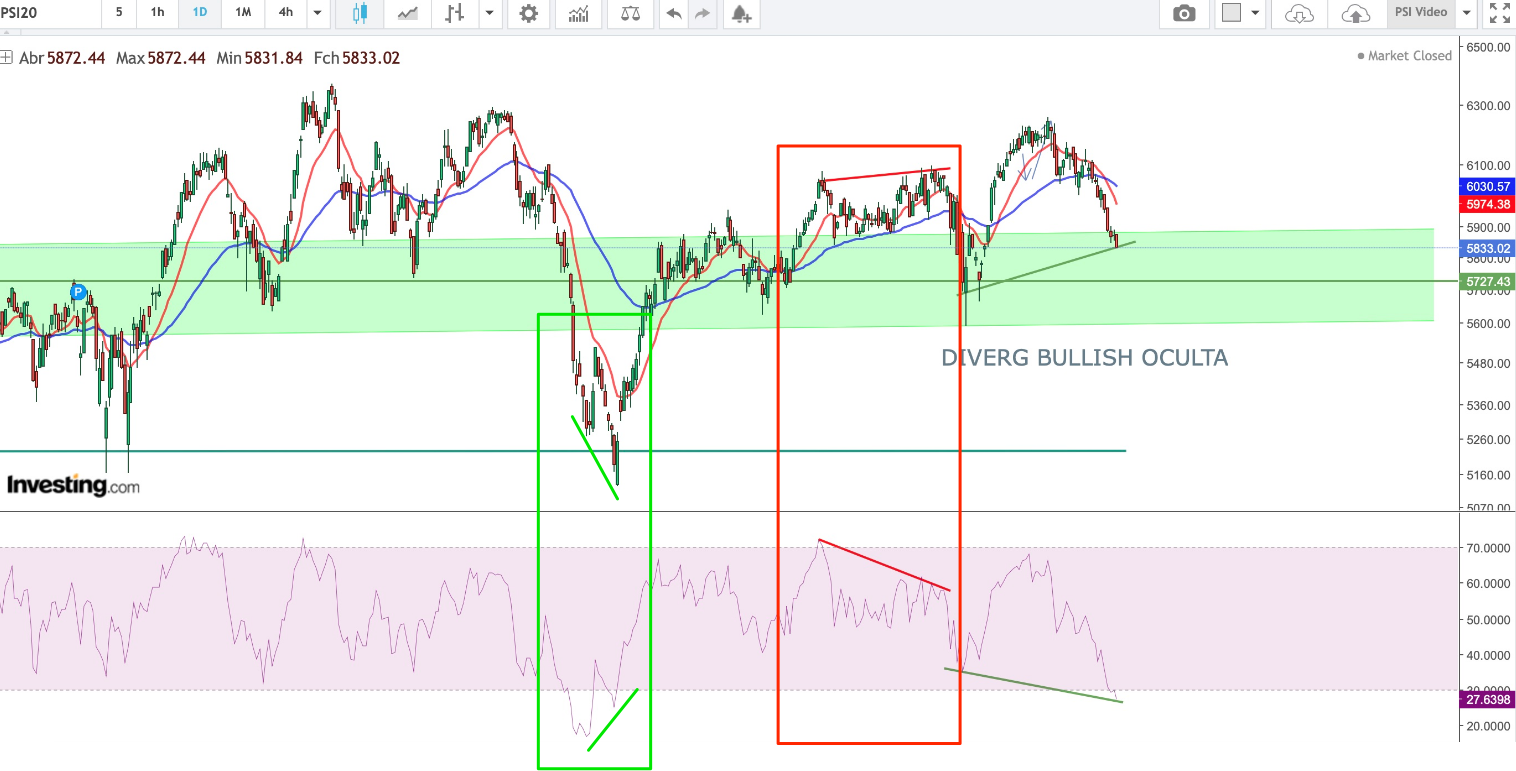Save chart layout to cloud
This screenshot has height=771, width=1516.
[1355, 13]
